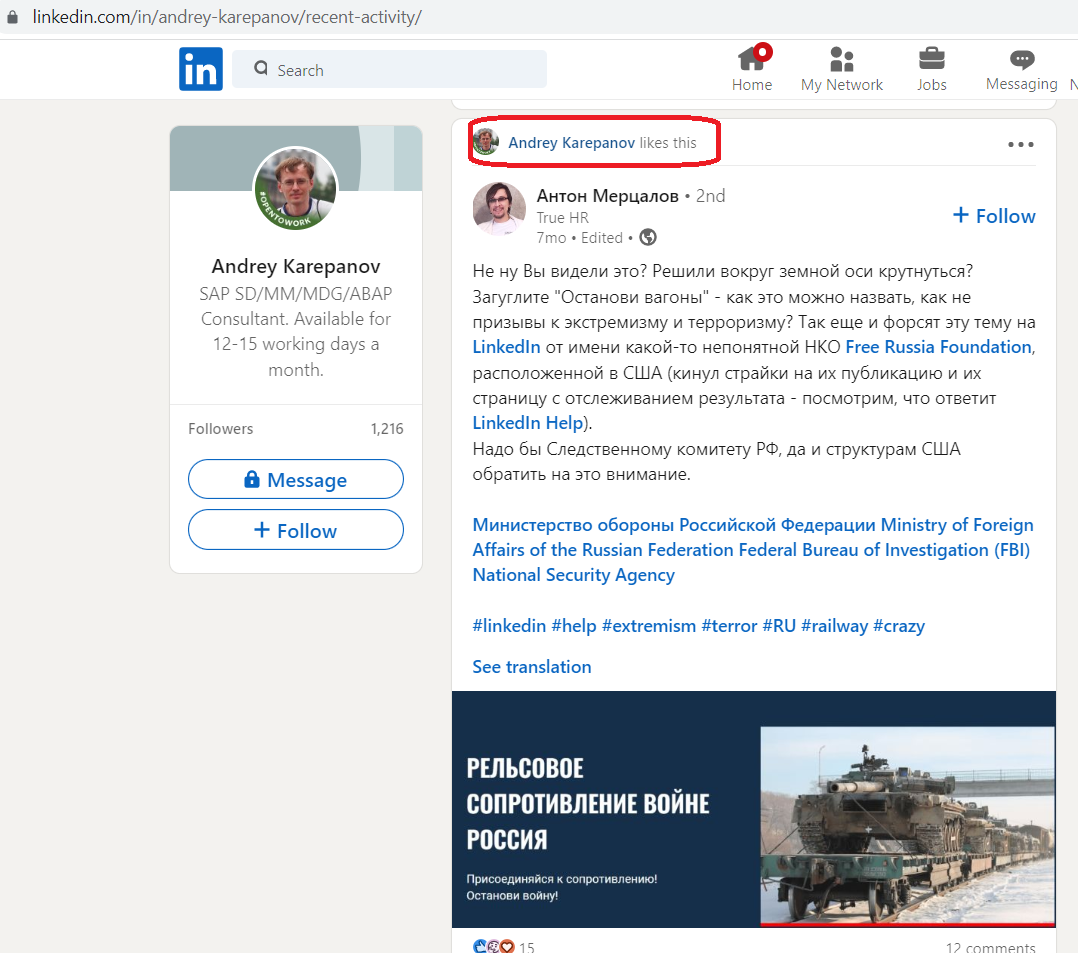Click the #linkedin hashtag
This screenshot has height=953, width=1078.
pos(509,626)
